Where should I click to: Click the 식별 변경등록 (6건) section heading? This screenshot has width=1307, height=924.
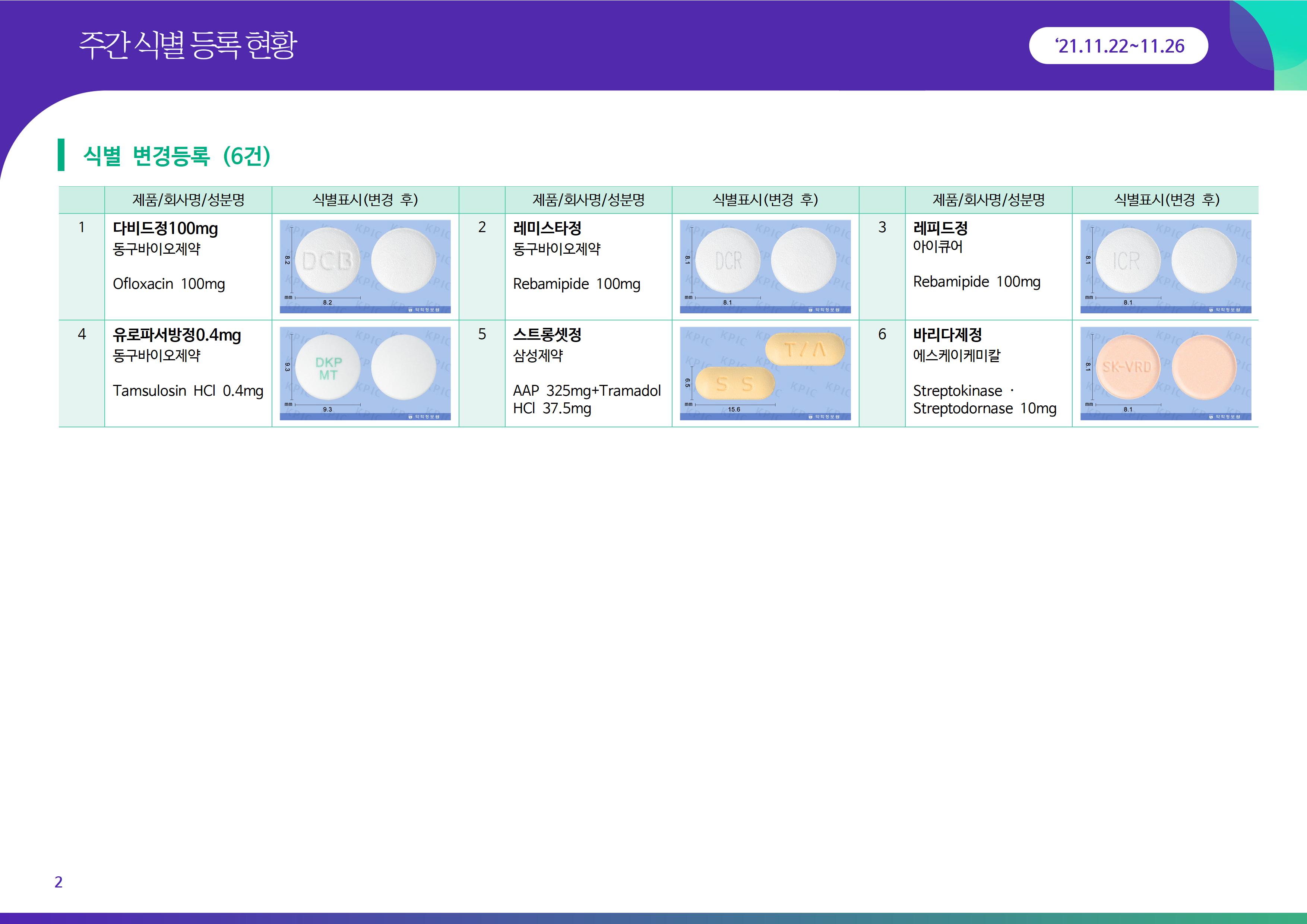177,155
